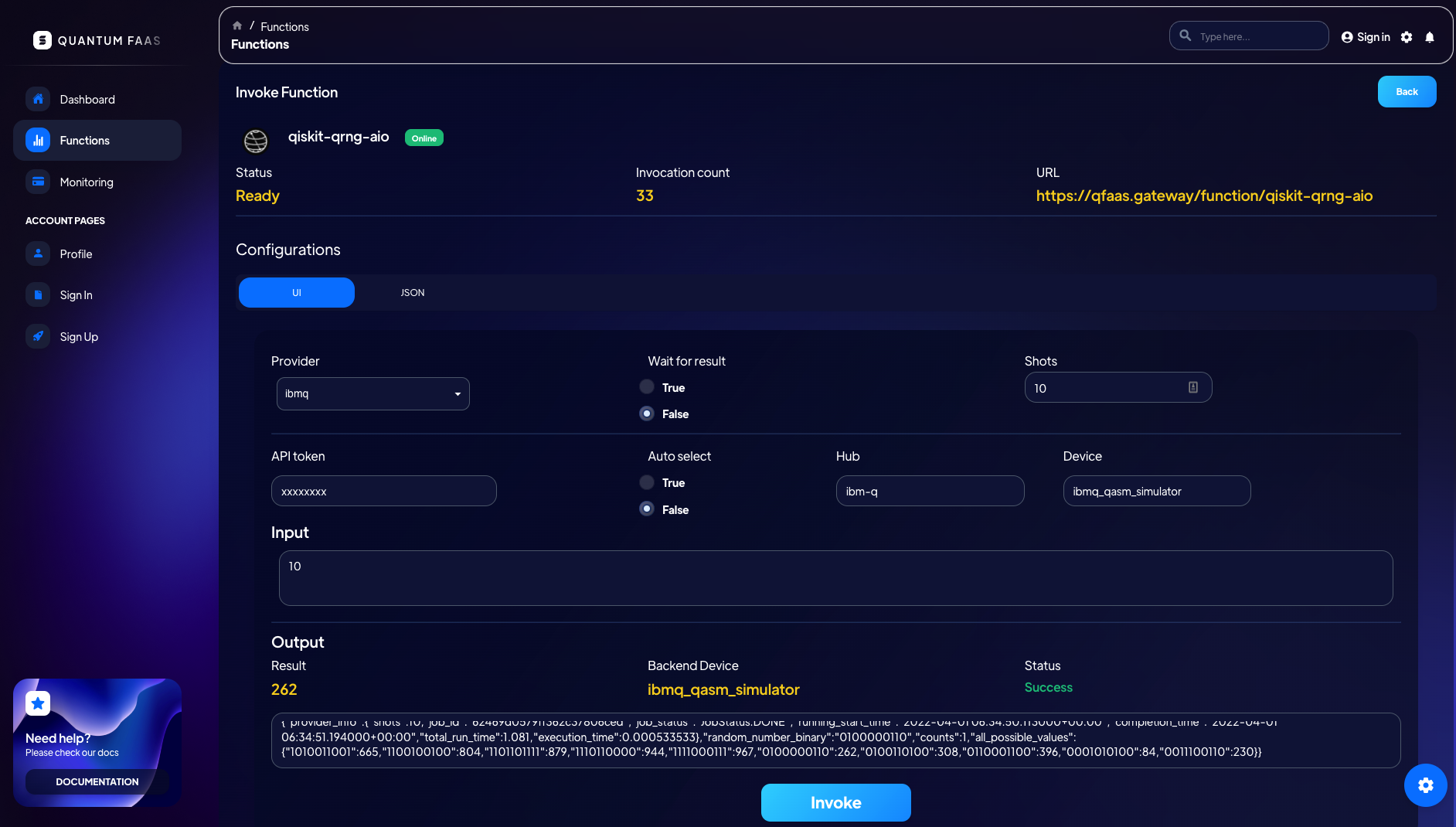Click the Profile person icon

[38, 254]
